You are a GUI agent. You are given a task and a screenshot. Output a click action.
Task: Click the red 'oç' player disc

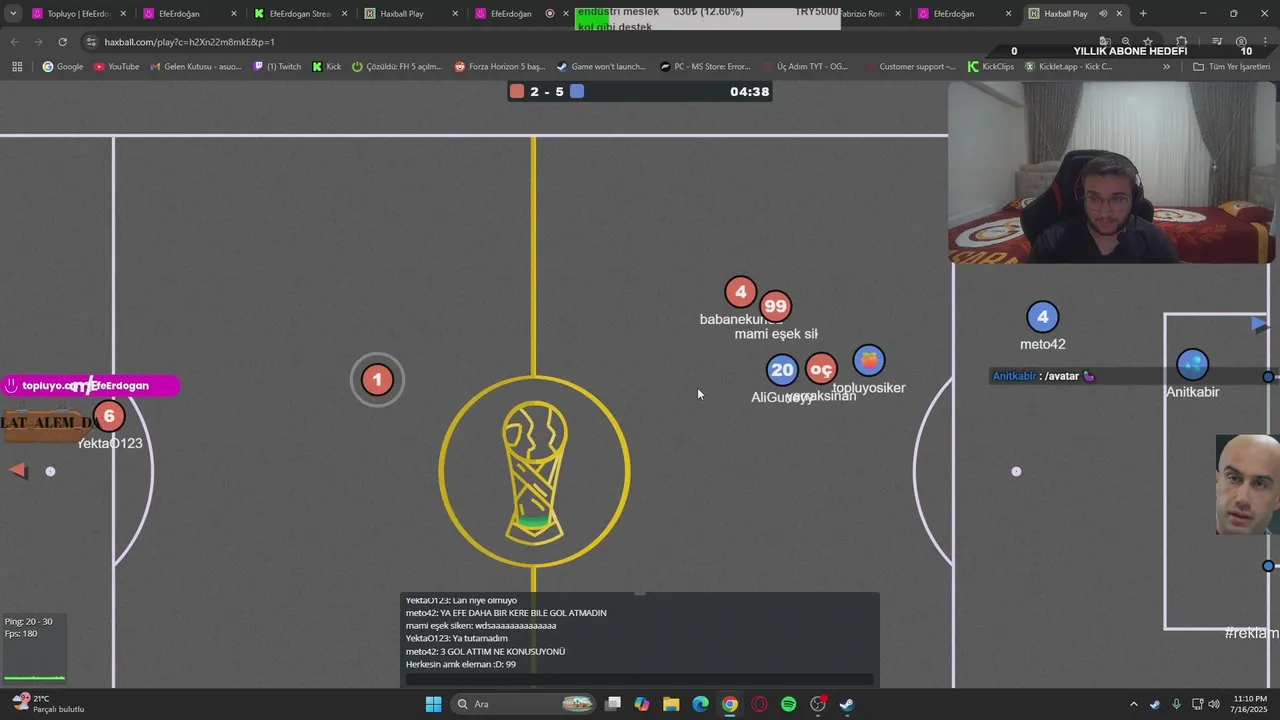click(821, 370)
